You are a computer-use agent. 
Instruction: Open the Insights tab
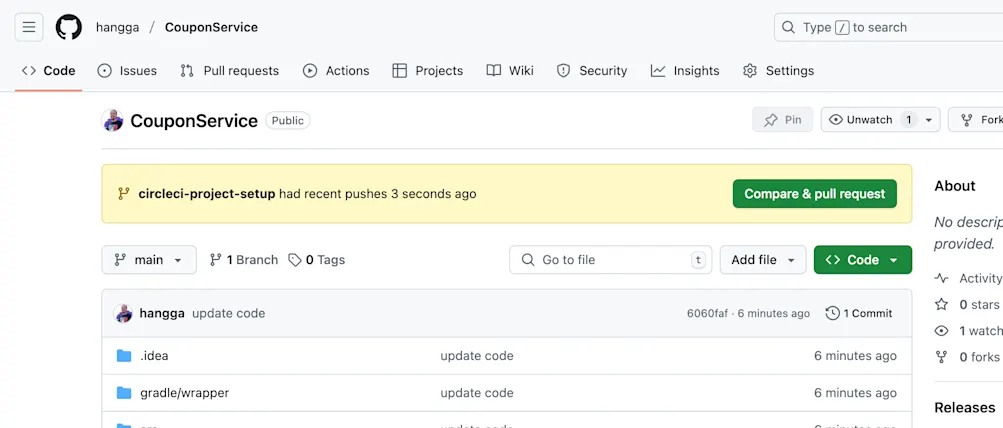685,71
